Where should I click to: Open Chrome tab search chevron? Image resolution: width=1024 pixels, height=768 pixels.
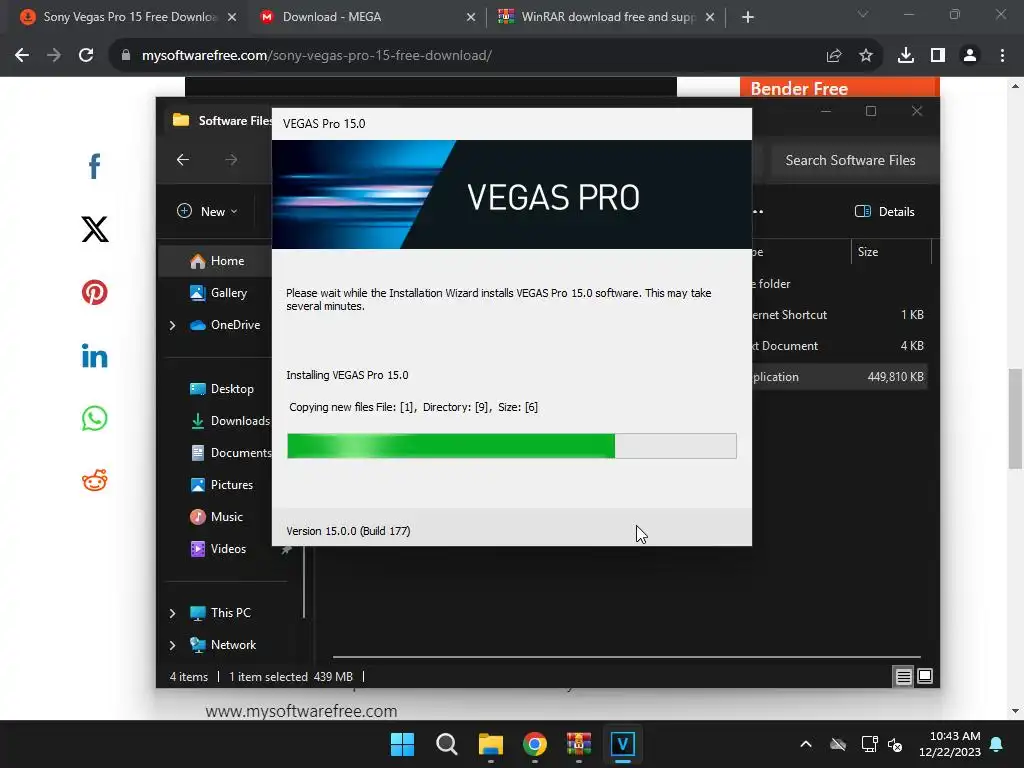click(x=863, y=14)
